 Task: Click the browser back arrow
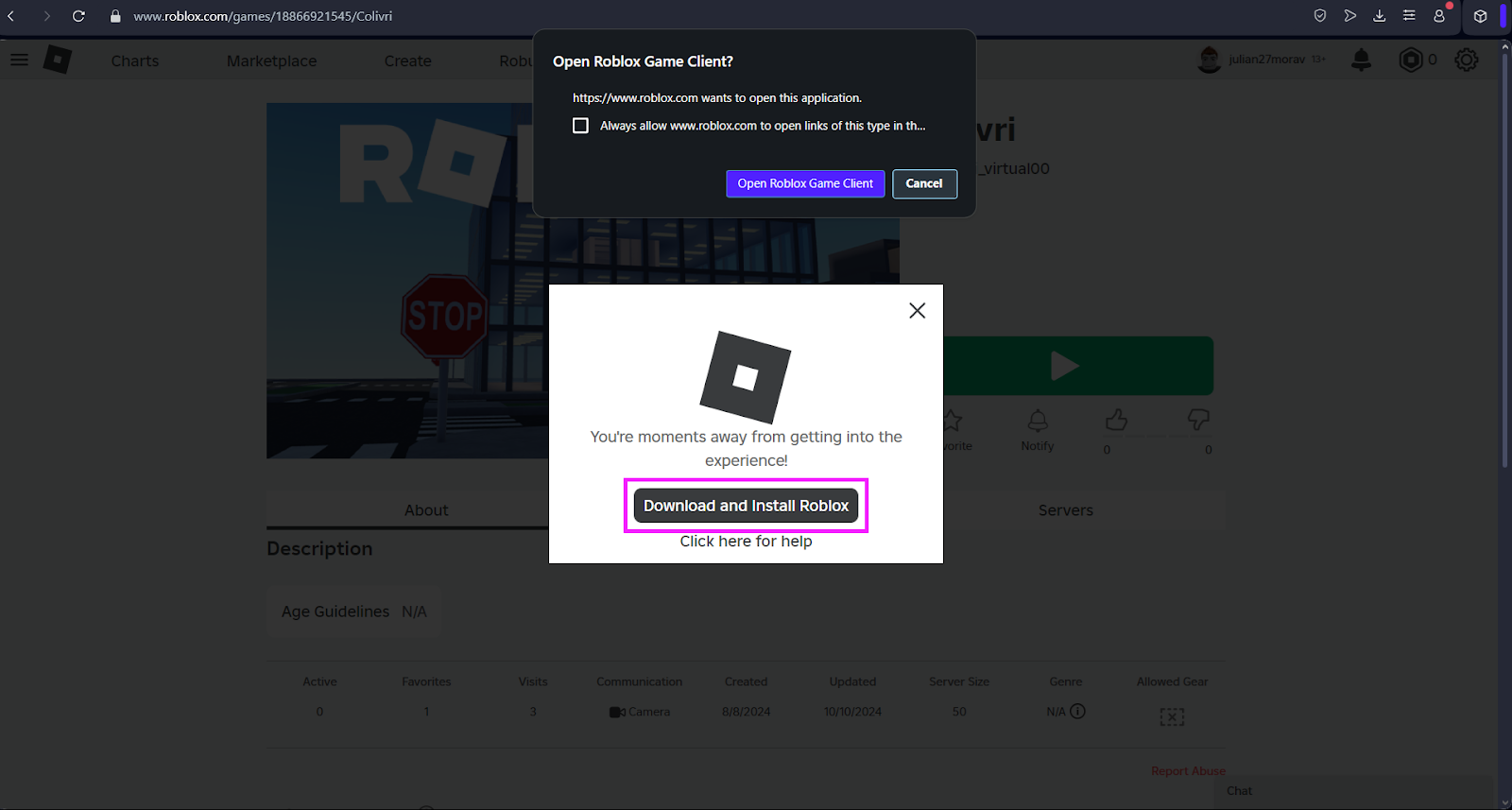click(x=11, y=16)
